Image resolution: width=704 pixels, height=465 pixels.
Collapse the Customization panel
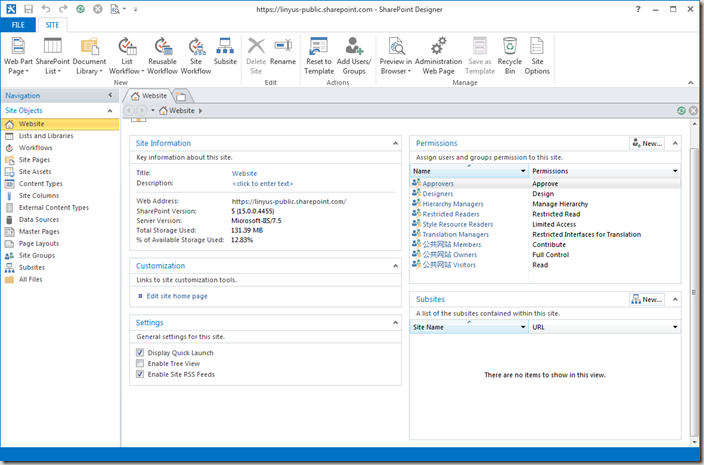coord(395,266)
